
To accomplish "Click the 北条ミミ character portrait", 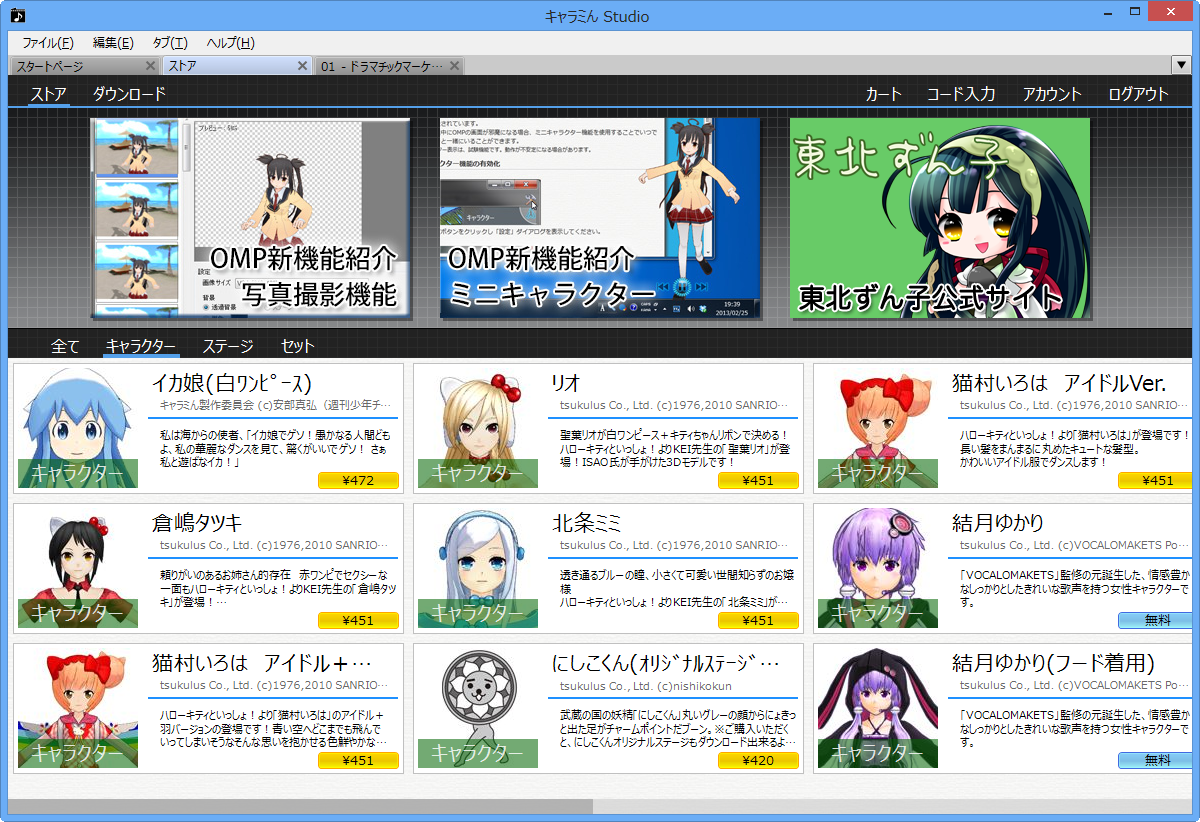I will (477, 568).
